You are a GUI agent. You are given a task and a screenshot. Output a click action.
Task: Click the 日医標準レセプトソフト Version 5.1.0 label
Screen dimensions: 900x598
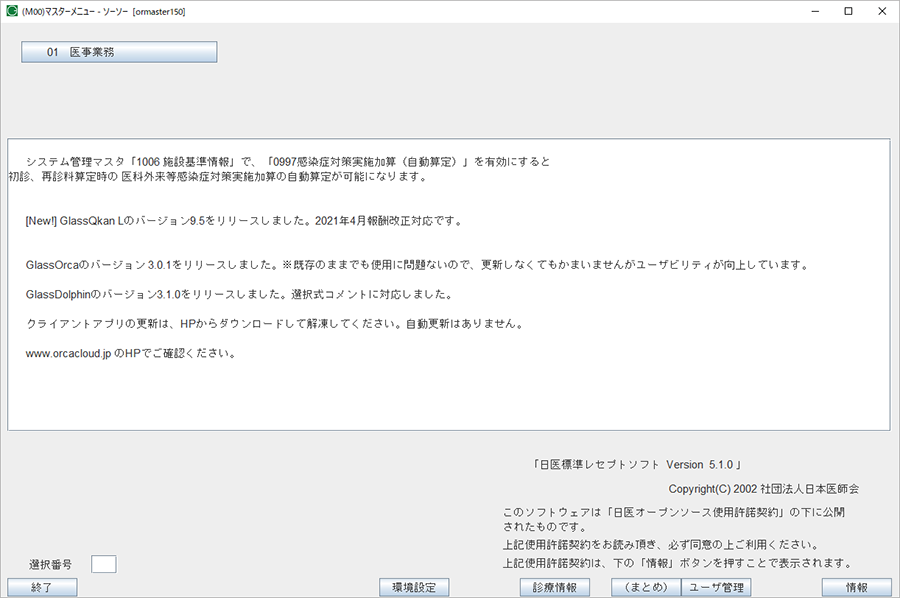(637, 464)
